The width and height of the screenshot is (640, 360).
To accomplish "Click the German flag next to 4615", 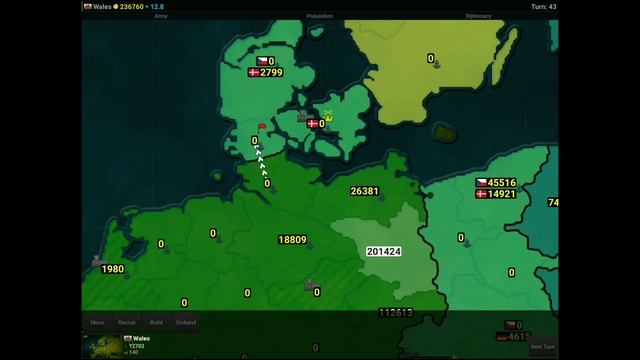I will point(502,337).
